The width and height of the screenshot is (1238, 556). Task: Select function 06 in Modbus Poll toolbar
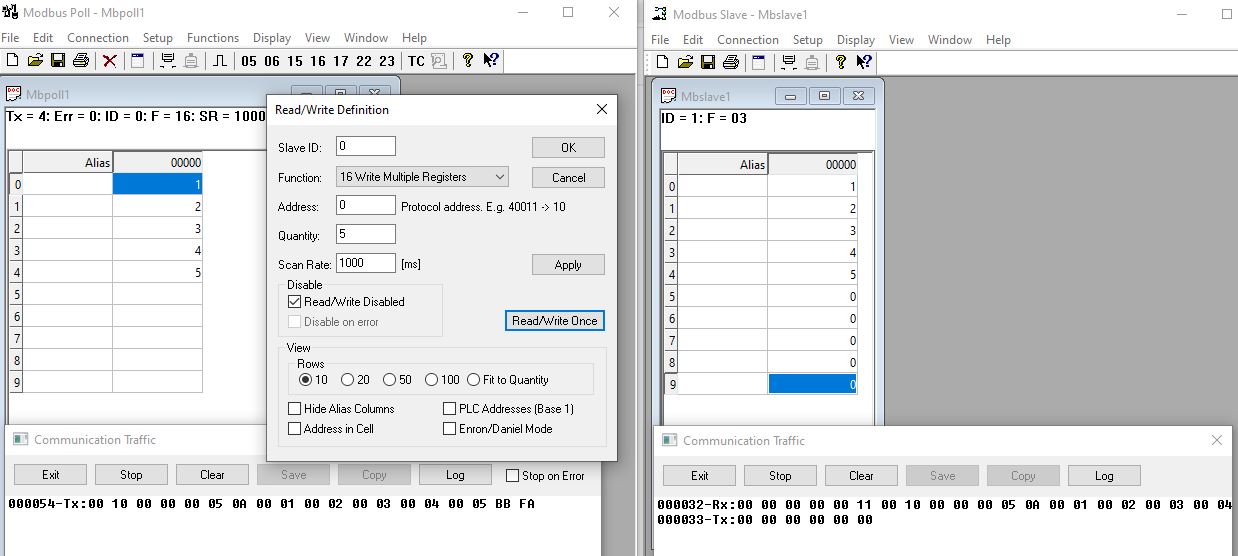pos(272,61)
